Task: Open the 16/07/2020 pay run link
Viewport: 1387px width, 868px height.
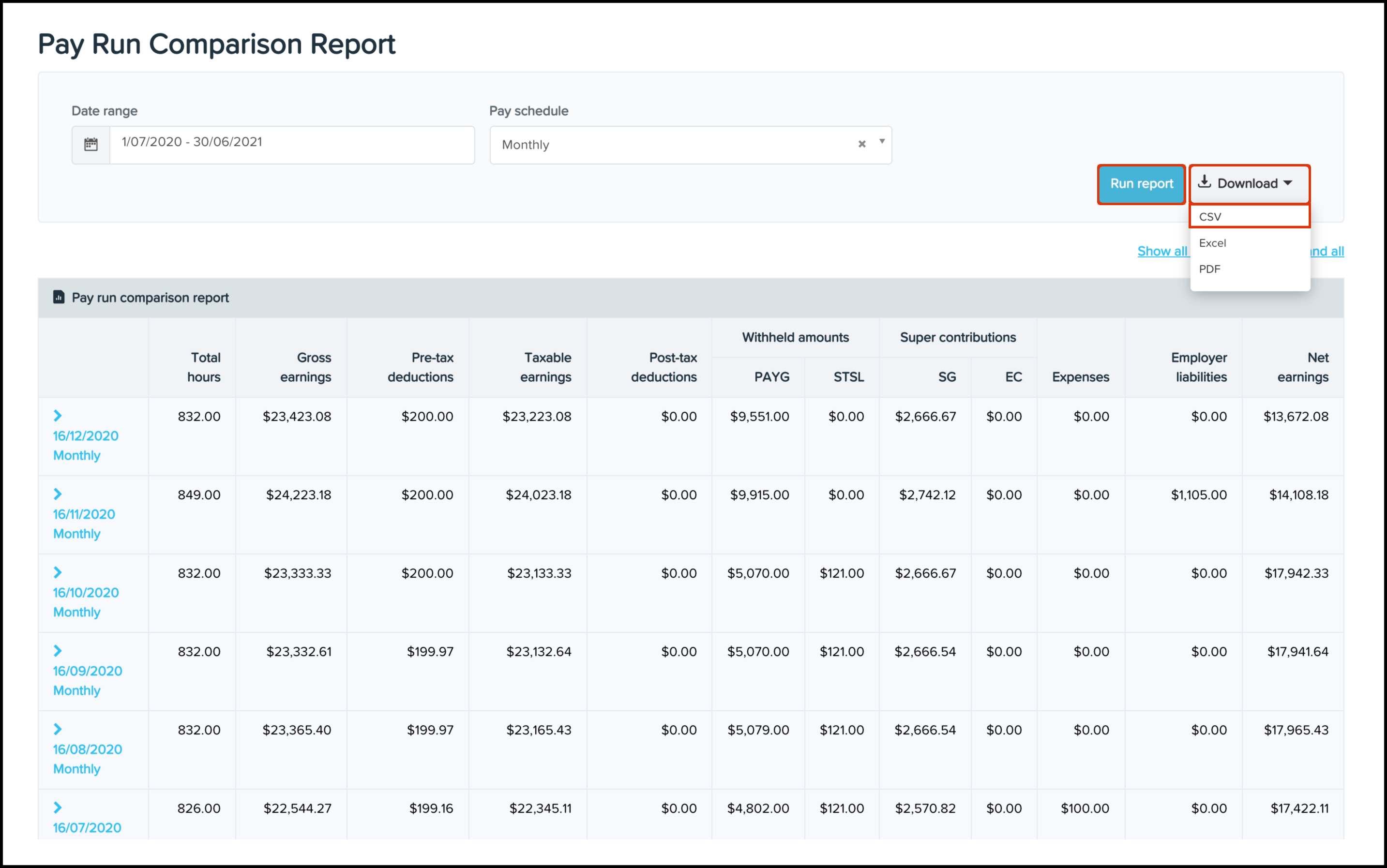Action: [87, 827]
